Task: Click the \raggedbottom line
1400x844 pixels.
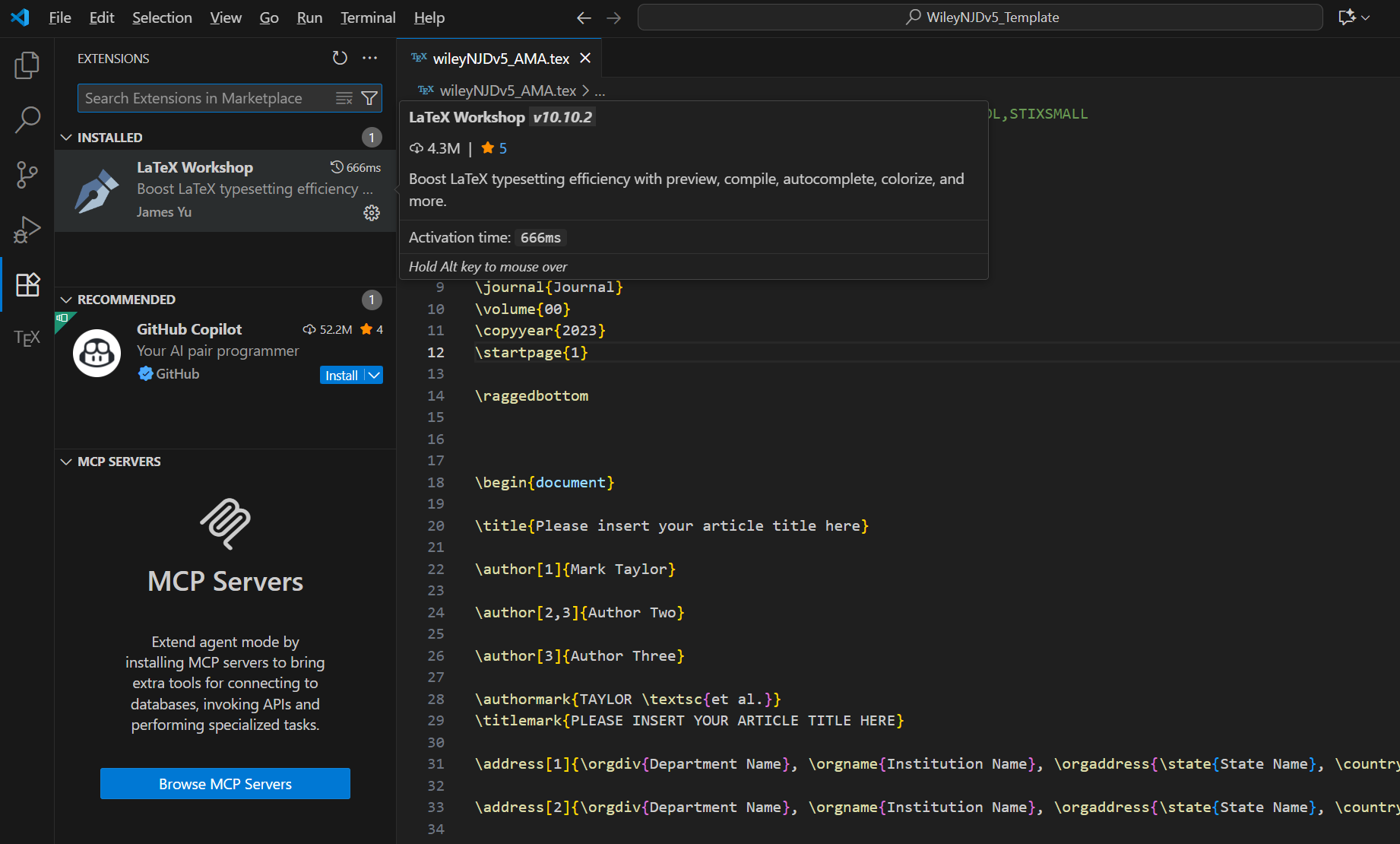Action: click(531, 396)
